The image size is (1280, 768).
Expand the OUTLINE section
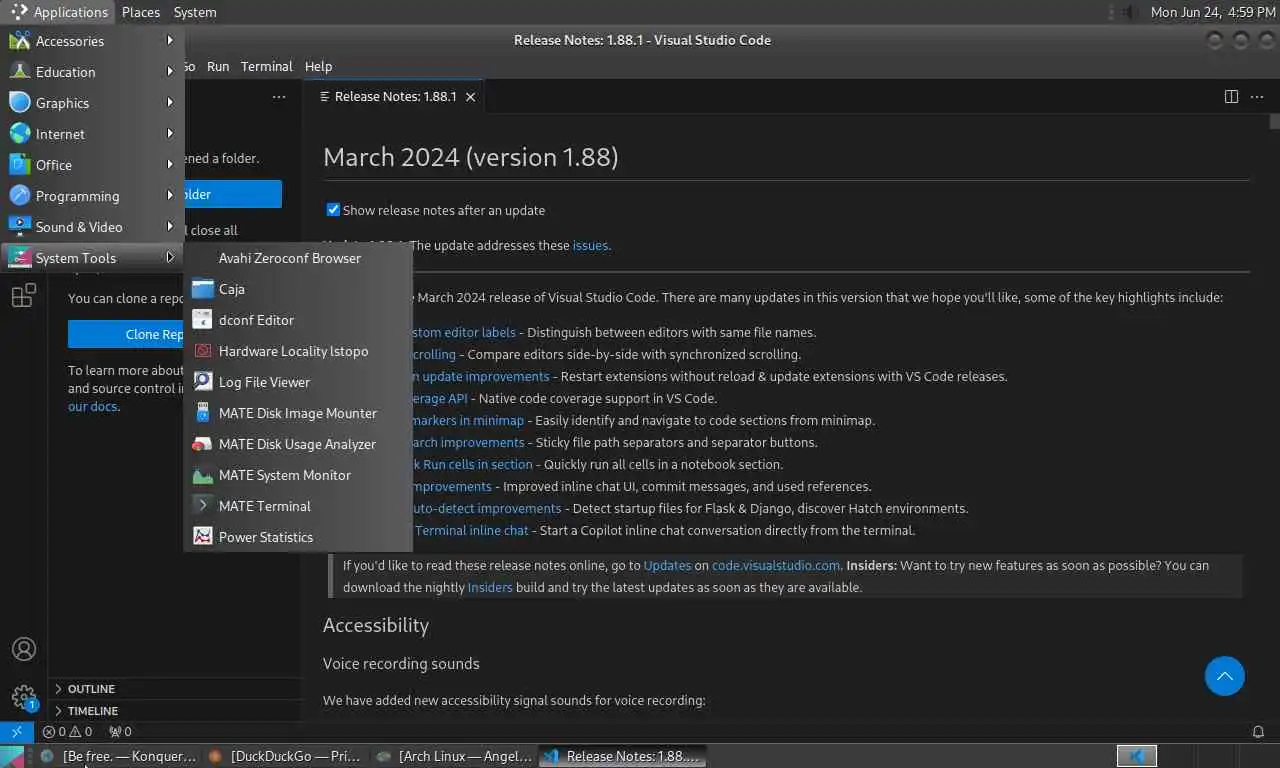pyautogui.click(x=175, y=689)
